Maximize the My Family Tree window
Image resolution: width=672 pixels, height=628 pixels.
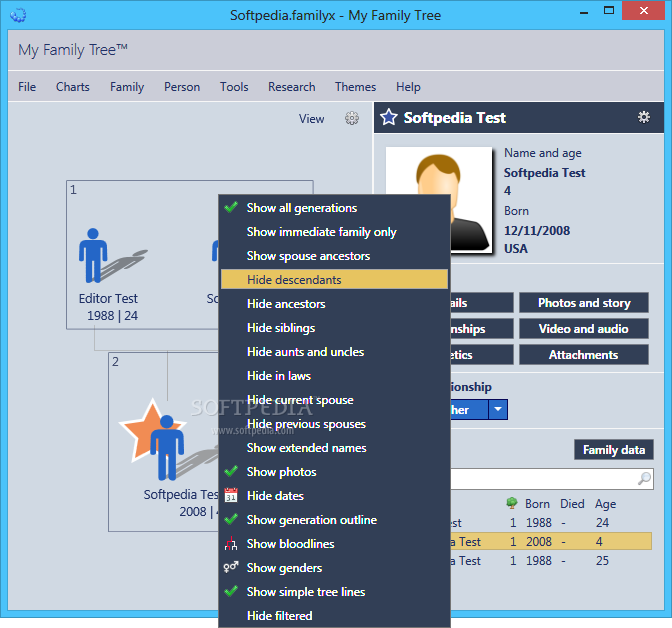coord(609,10)
